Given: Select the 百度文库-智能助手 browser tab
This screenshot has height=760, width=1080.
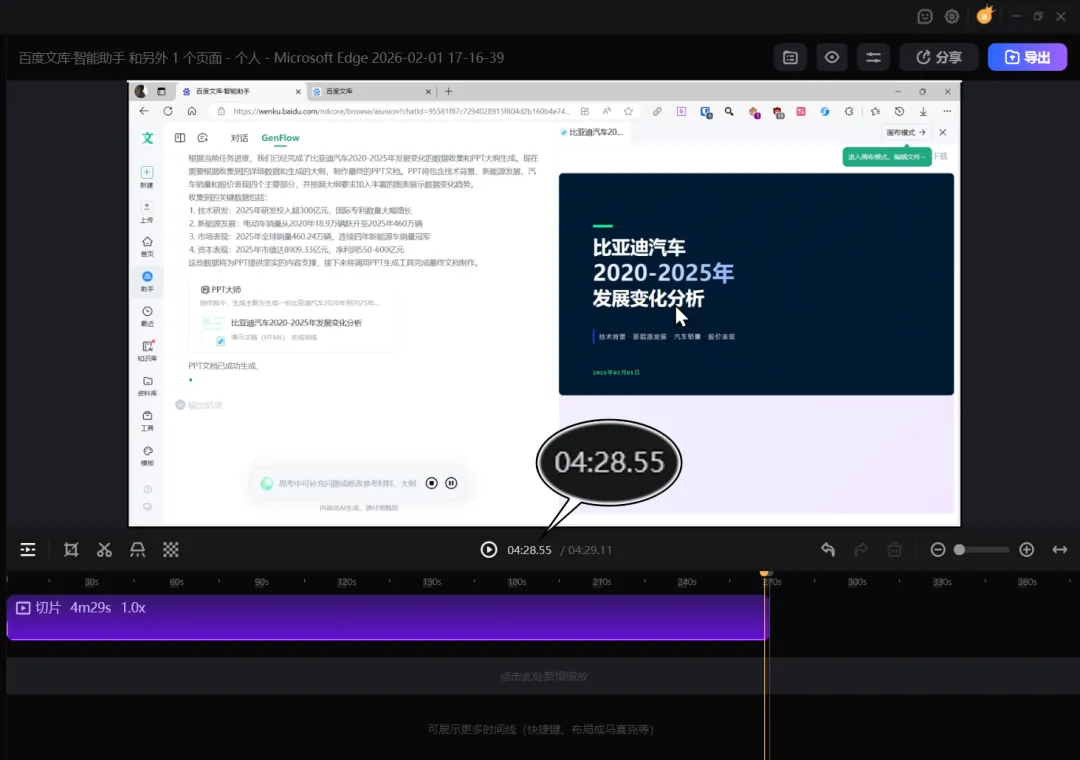Looking at the screenshot, I should (238, 91).
